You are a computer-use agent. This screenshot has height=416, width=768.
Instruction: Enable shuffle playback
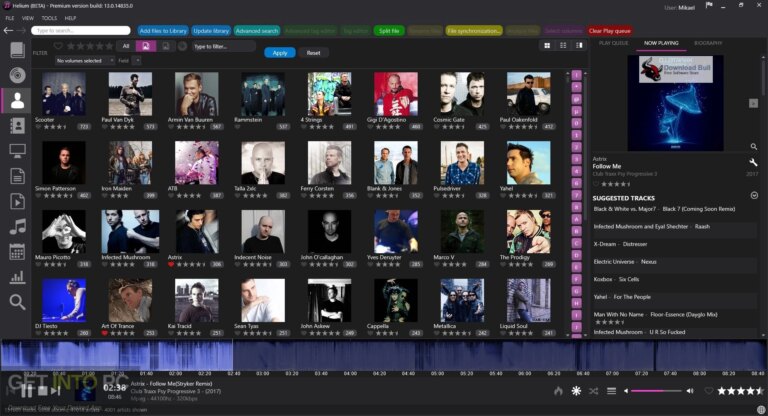click(593, 390)
